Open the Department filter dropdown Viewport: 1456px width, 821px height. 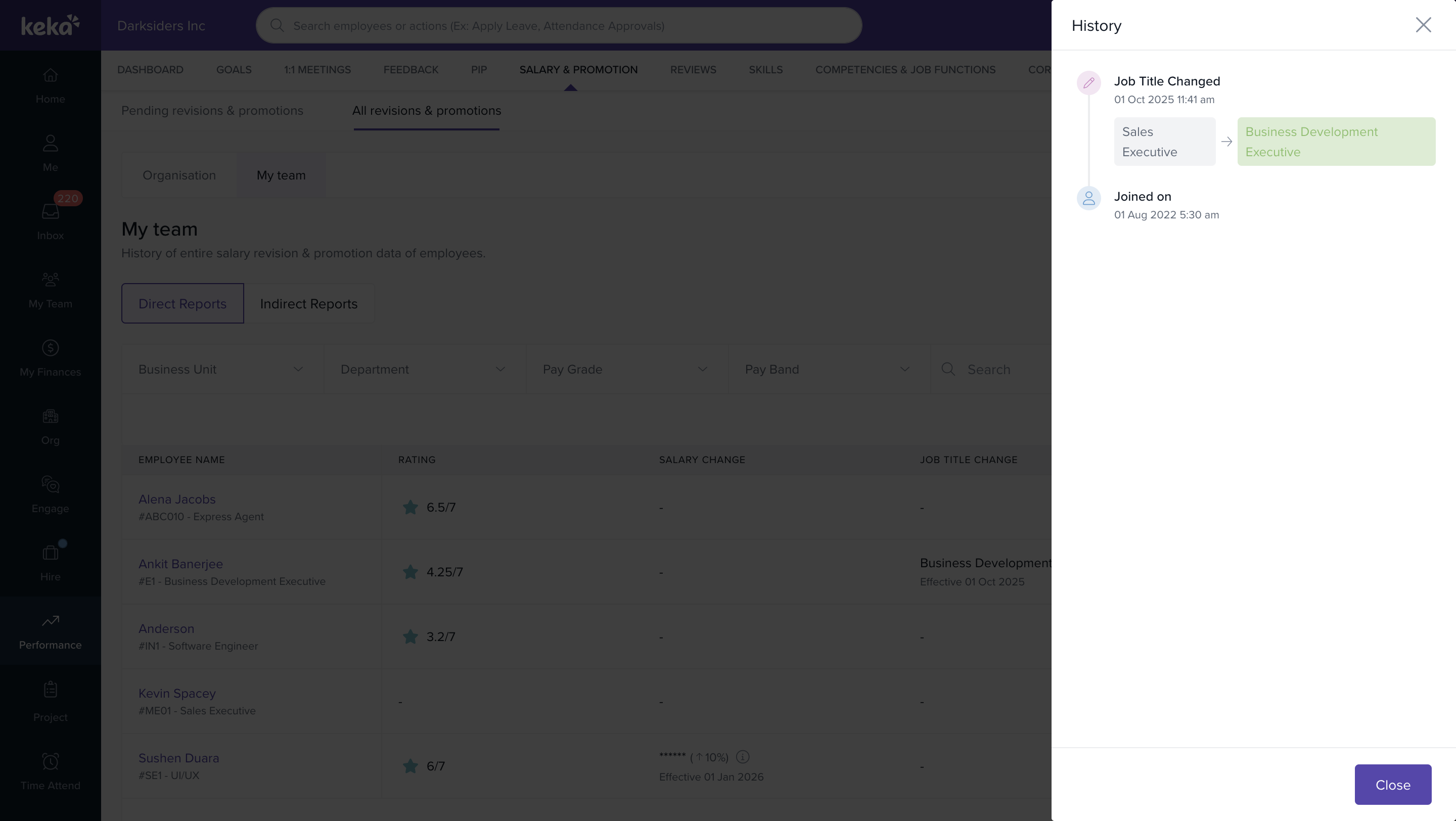424,370
